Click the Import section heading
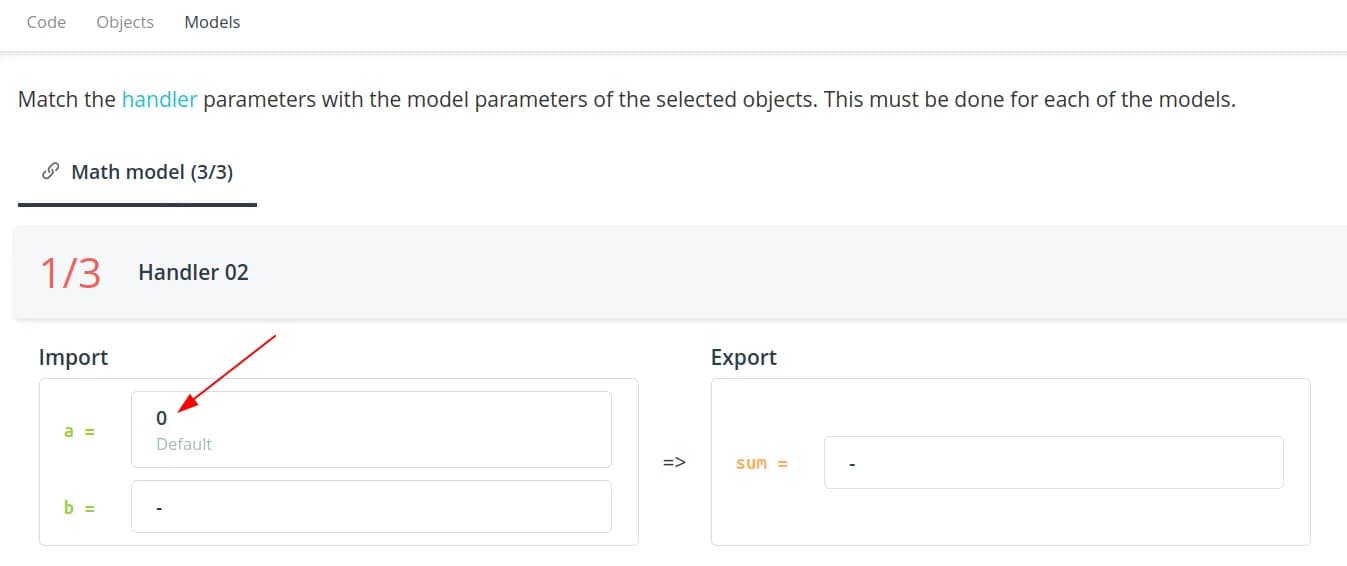Image resolution: width=1347 pixels, height=566 pixels. 73,357
